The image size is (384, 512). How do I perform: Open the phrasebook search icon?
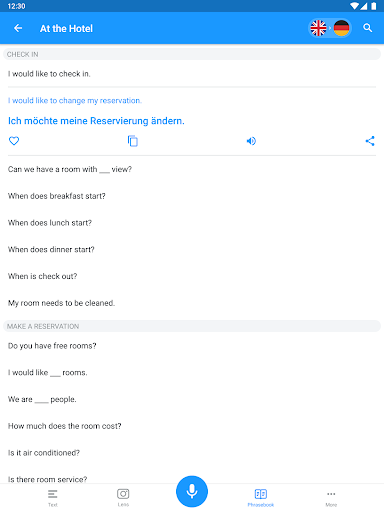click(368, 28)
